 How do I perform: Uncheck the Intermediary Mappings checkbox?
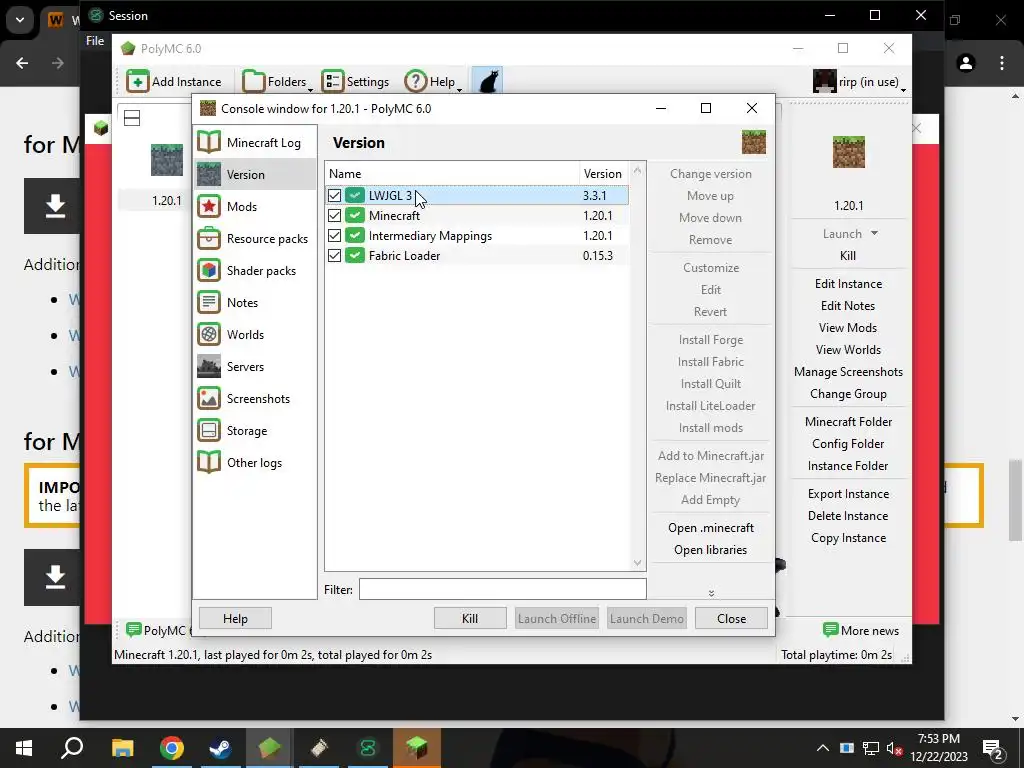(x=334, y=236)
